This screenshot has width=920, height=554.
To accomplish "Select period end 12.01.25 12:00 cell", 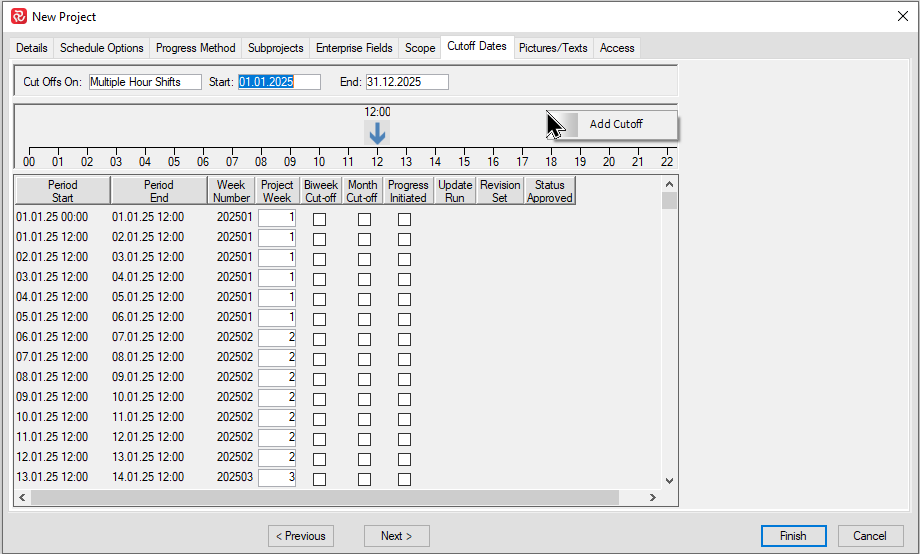I will pos(148,437).
